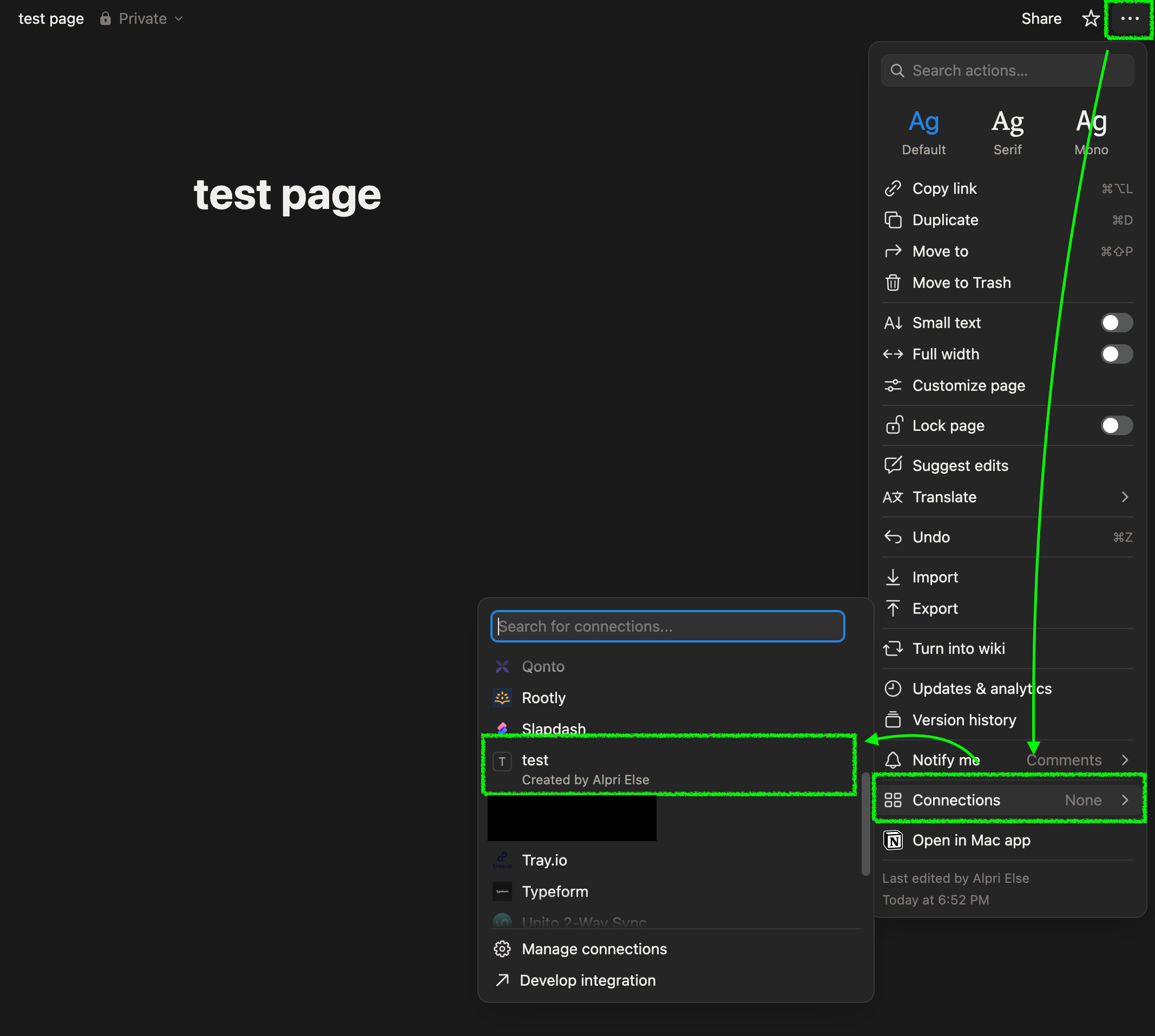Click the Search for connections field
The width and height of the screenshot is (1155, 1036).
pyautogui.click(x=668, y=626)
